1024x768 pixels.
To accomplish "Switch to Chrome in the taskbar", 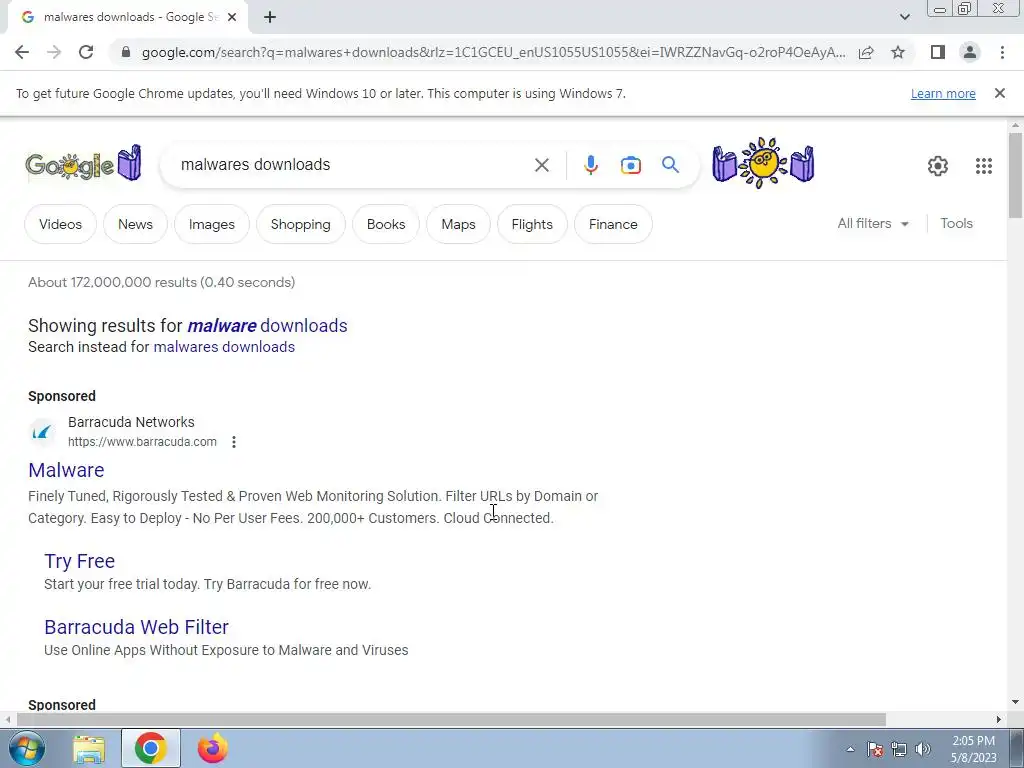I will pyautogui.click(x=151, y=748).
